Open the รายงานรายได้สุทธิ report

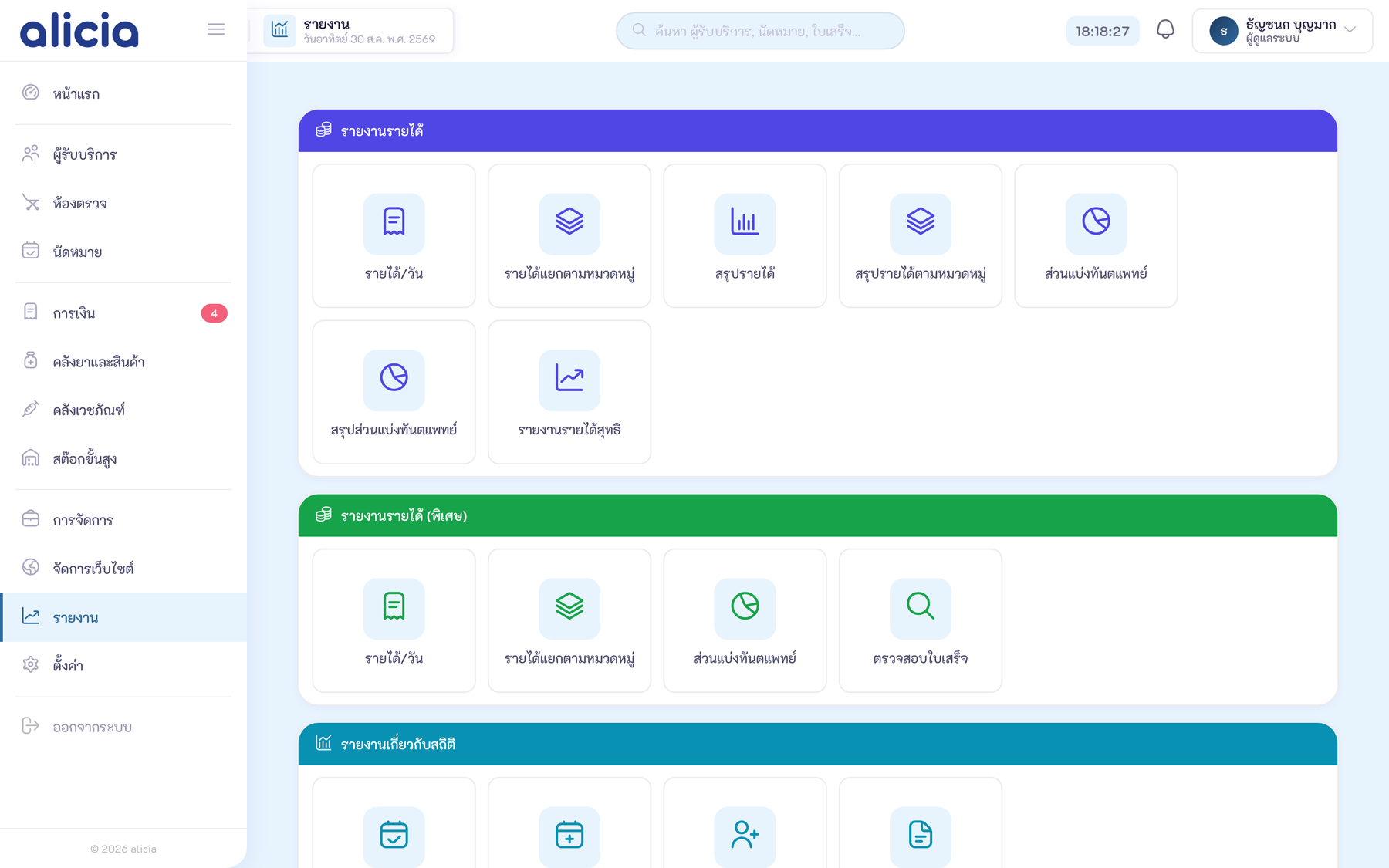click(x=569, y=392)
